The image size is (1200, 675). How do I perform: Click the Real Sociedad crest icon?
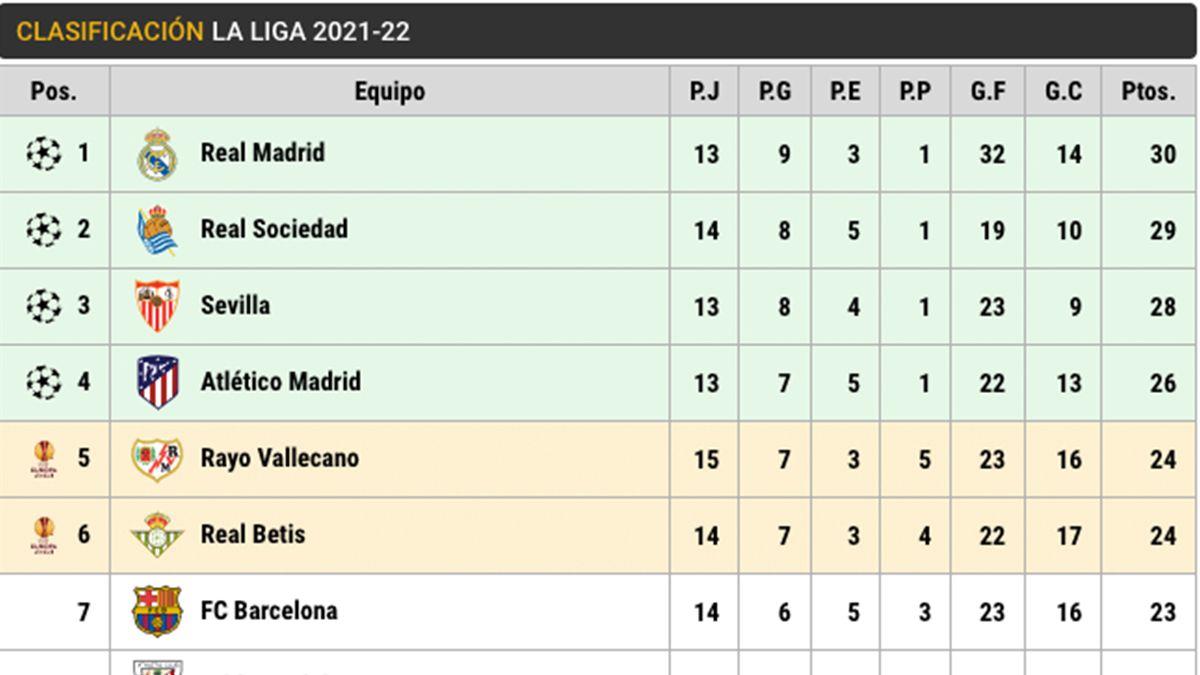[157, 230]
